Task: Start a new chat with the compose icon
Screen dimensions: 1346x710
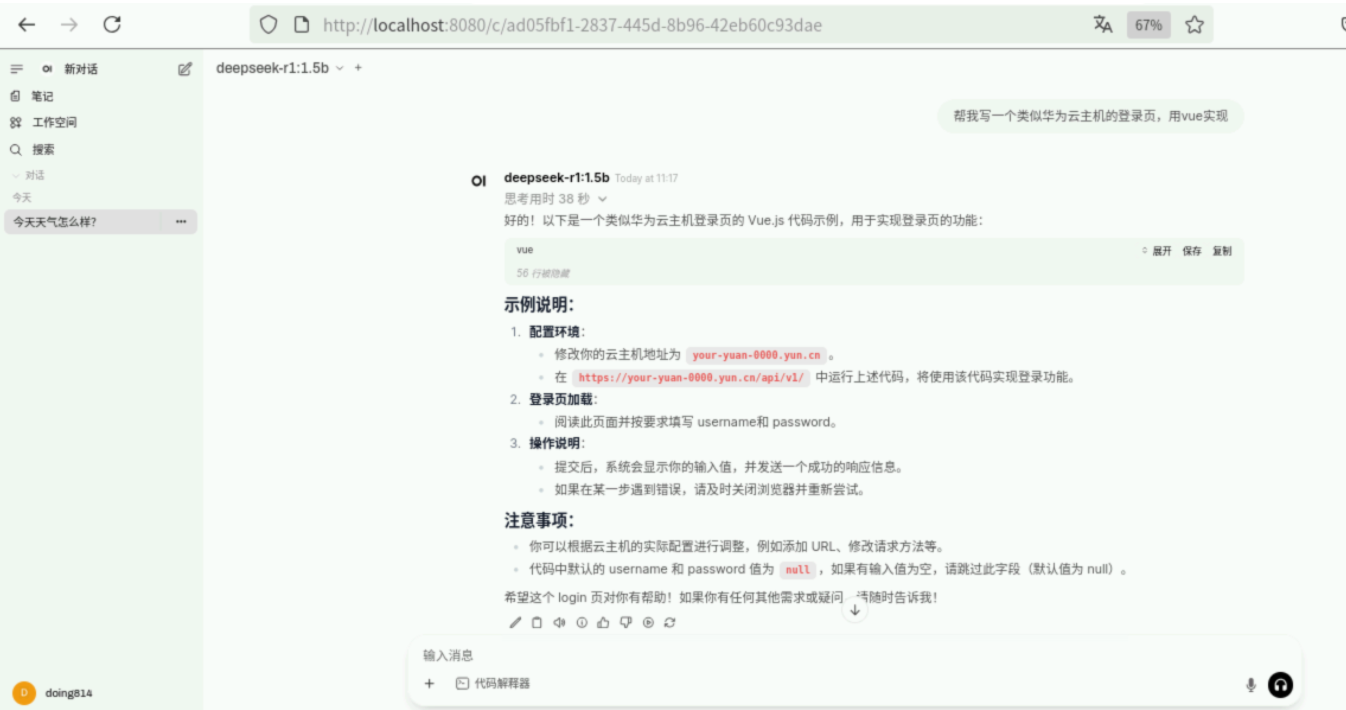Action: tap(182, 68)
